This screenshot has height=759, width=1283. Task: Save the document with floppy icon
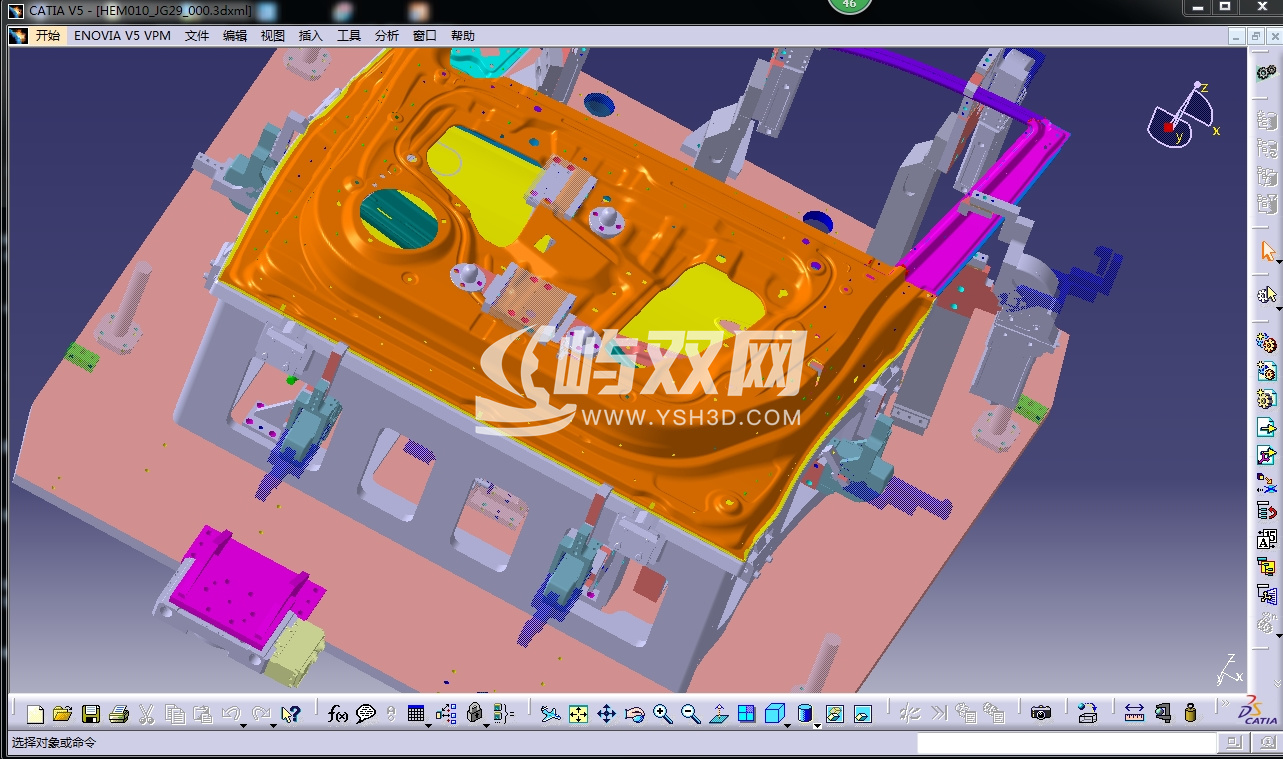click(90, 713)
